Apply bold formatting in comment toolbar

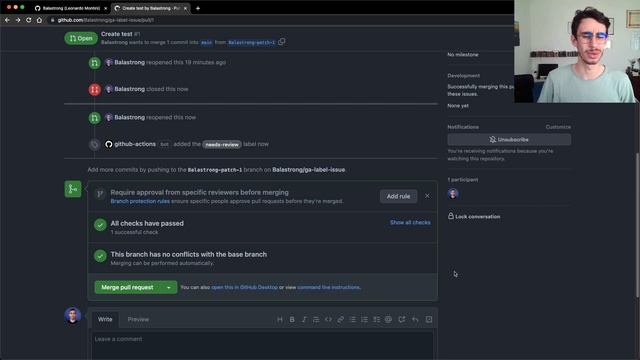(x=292, y=320)
